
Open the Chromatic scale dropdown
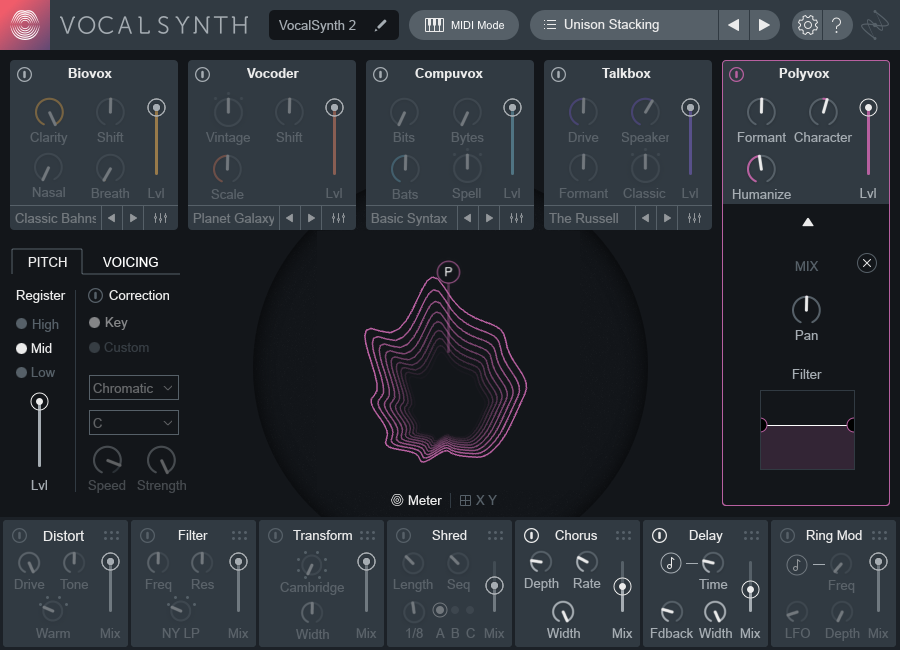coord(134,388)
